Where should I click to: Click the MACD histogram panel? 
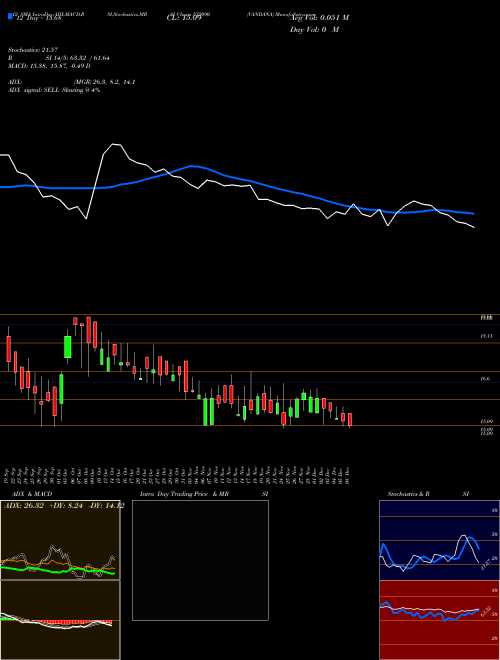tap(60, 620)
